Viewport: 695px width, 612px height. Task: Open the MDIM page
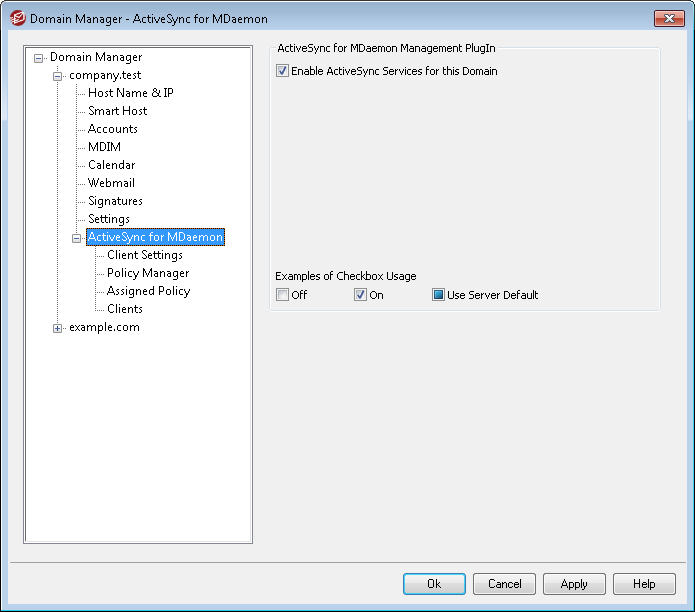(104, 147)
